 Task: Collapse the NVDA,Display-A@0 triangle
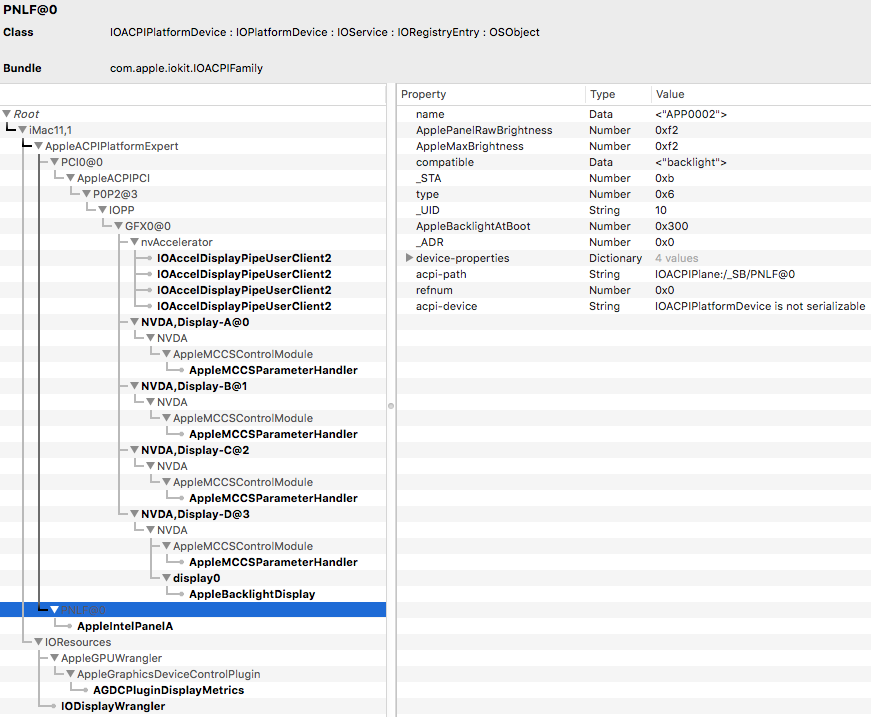[x=134, y=322]
